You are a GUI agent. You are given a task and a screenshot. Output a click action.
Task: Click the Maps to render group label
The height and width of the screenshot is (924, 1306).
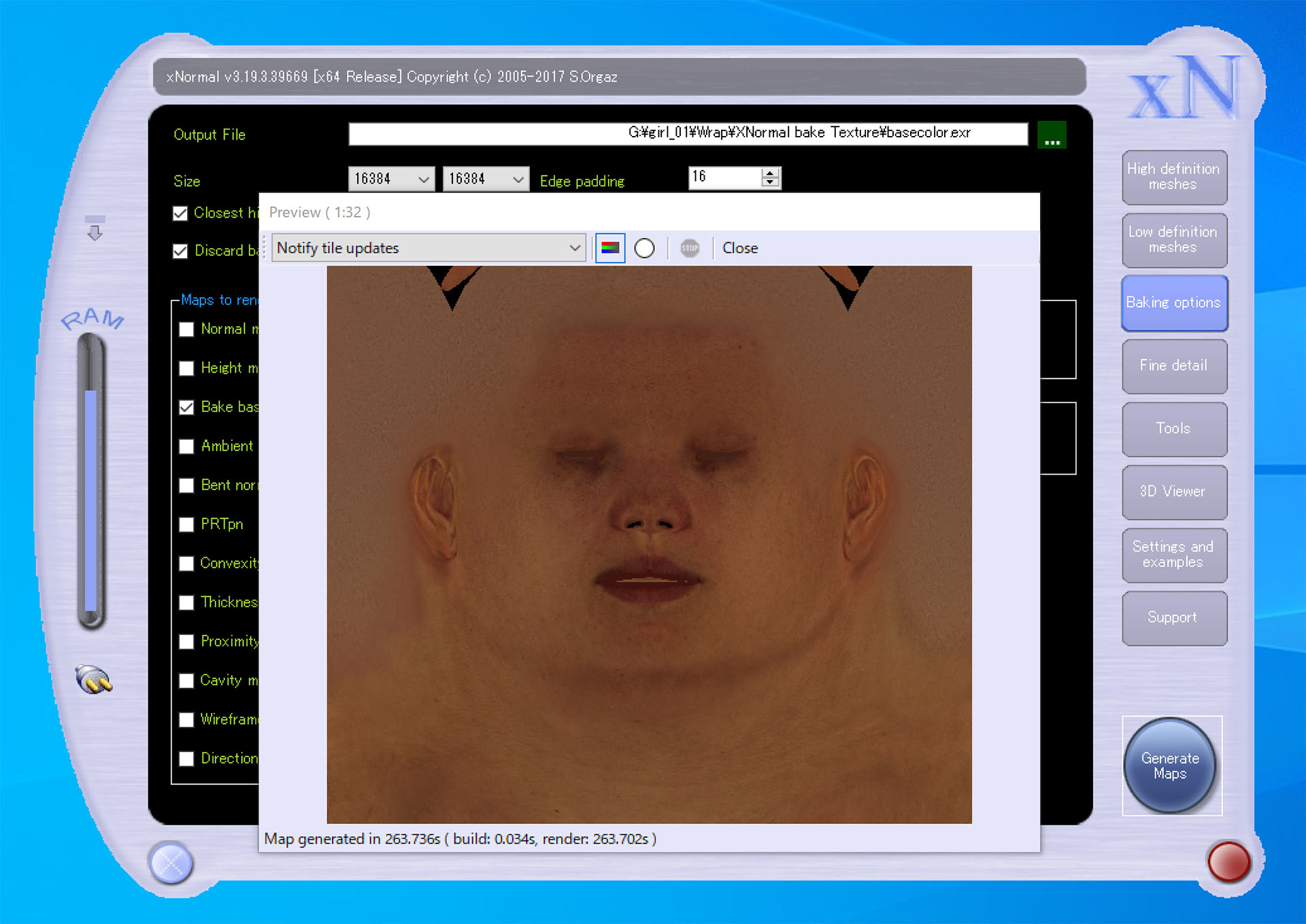[219, 300]
